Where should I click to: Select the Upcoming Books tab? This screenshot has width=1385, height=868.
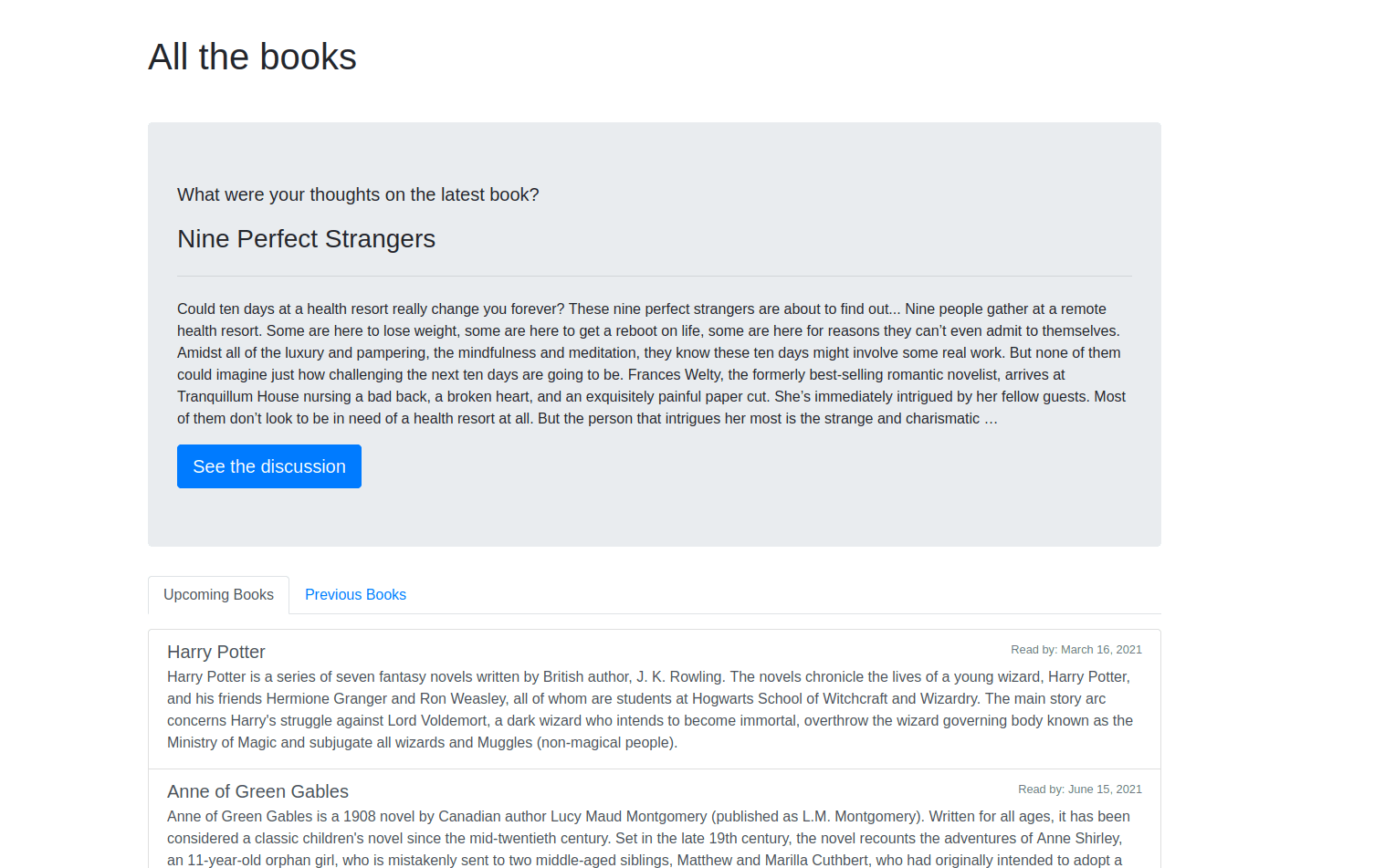218,594
